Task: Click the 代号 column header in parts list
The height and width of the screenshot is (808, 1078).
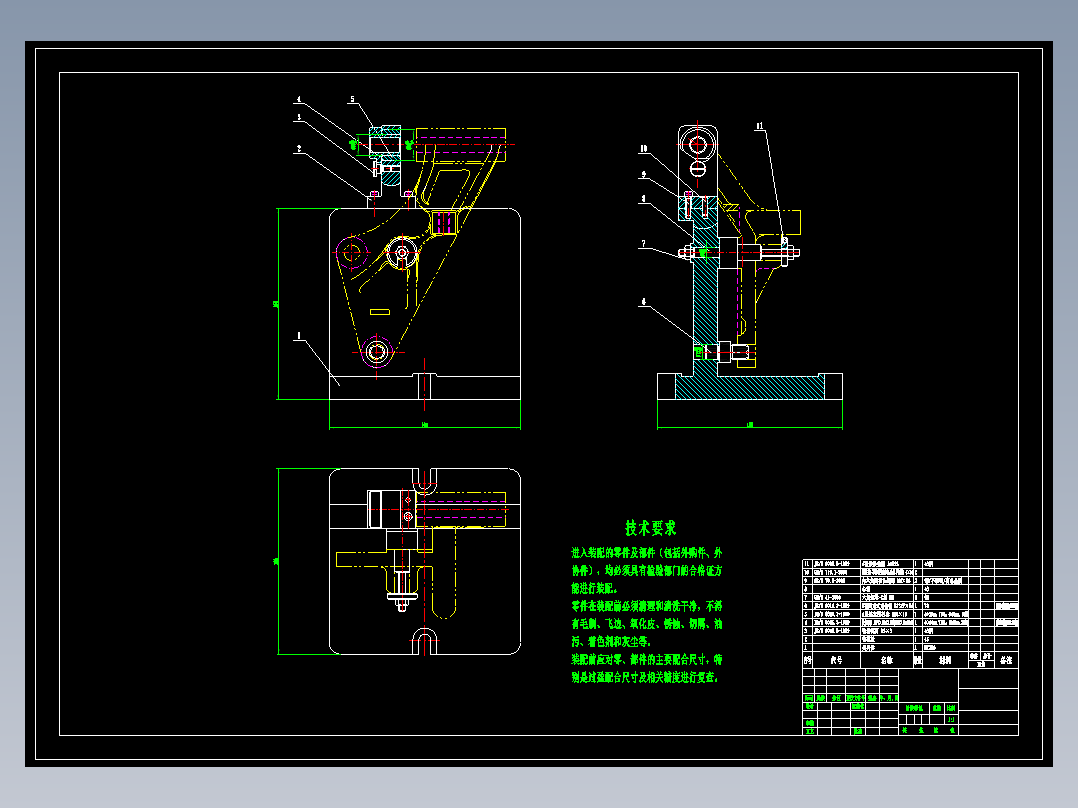Action: (836, 660)
